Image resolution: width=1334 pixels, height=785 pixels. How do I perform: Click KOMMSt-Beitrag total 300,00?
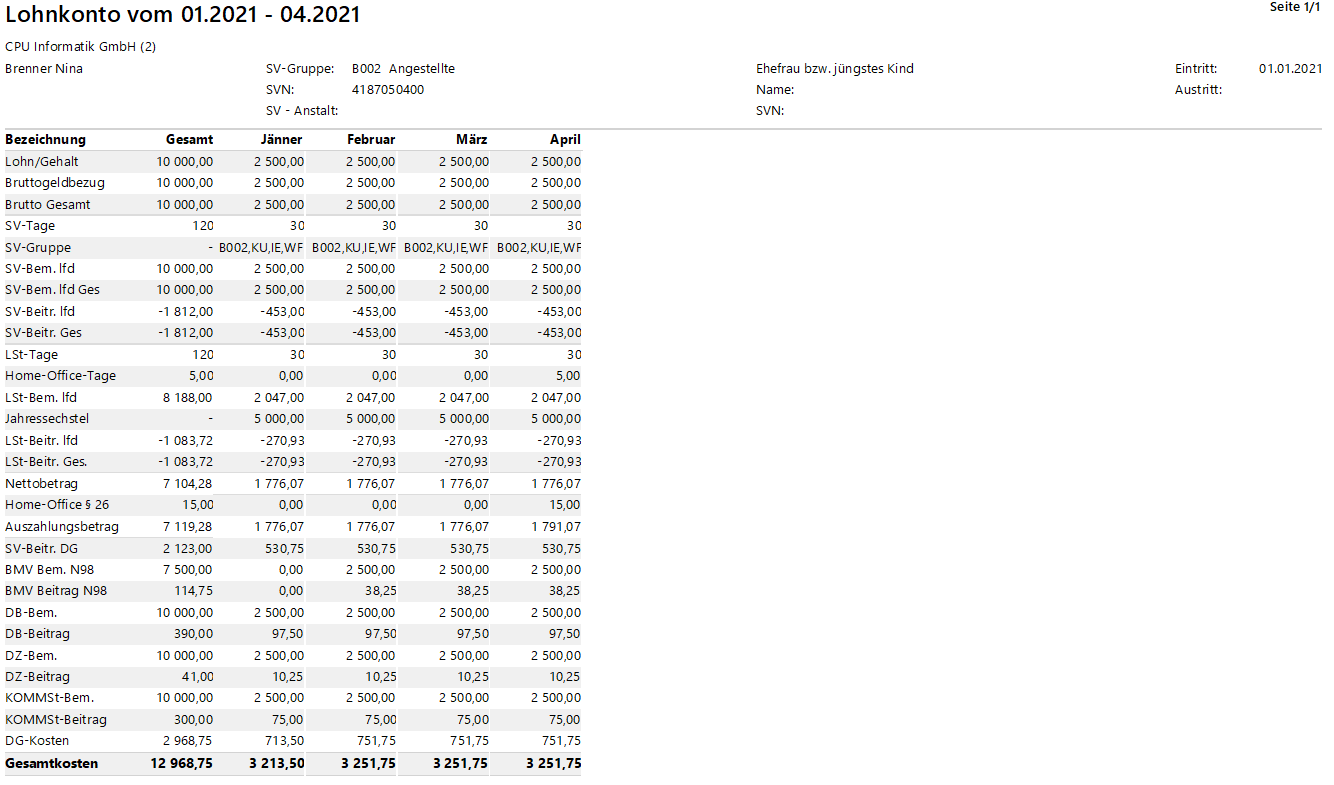tap(194, 720)
